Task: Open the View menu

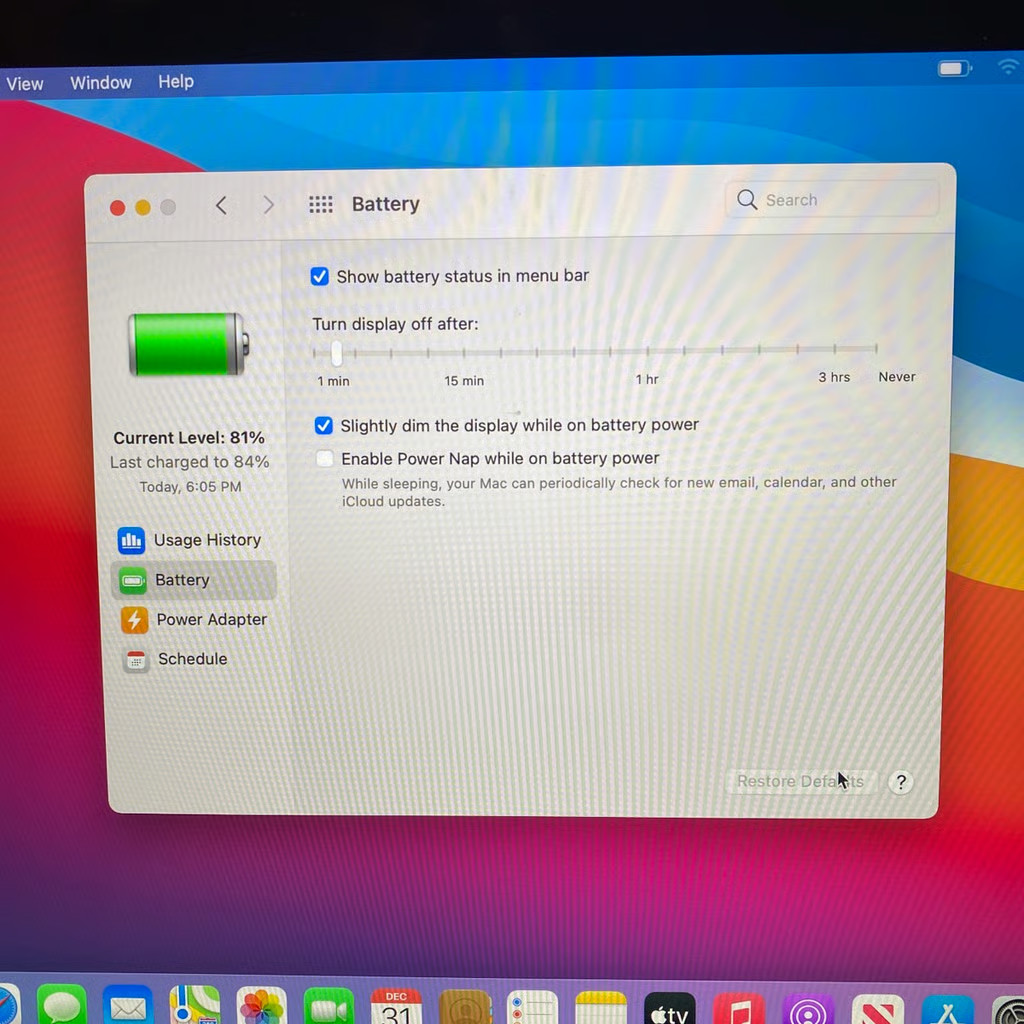Action: coord(25,84)
